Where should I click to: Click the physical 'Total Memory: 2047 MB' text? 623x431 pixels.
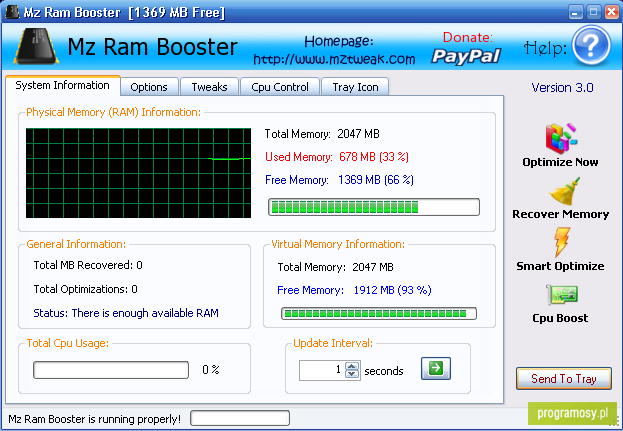coord(322,134)
